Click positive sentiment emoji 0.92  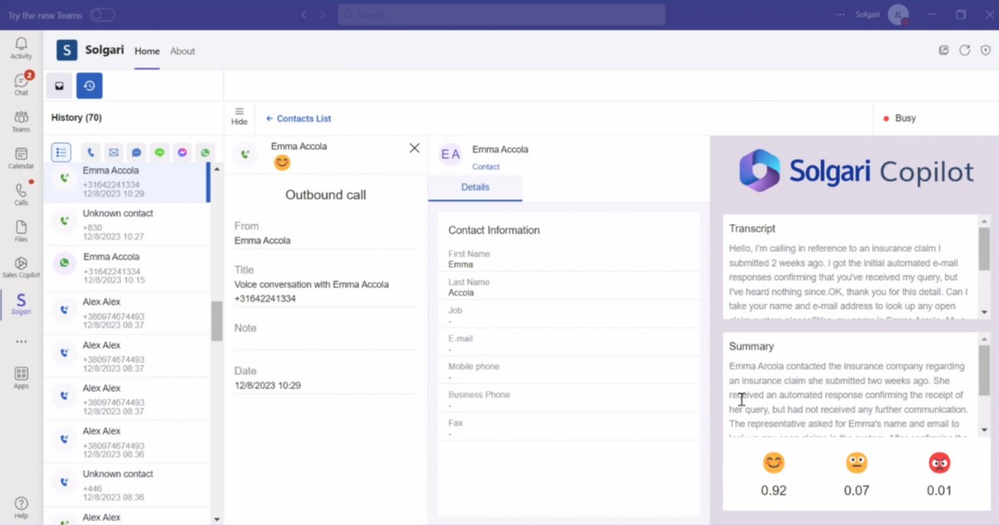coord(773,463)
